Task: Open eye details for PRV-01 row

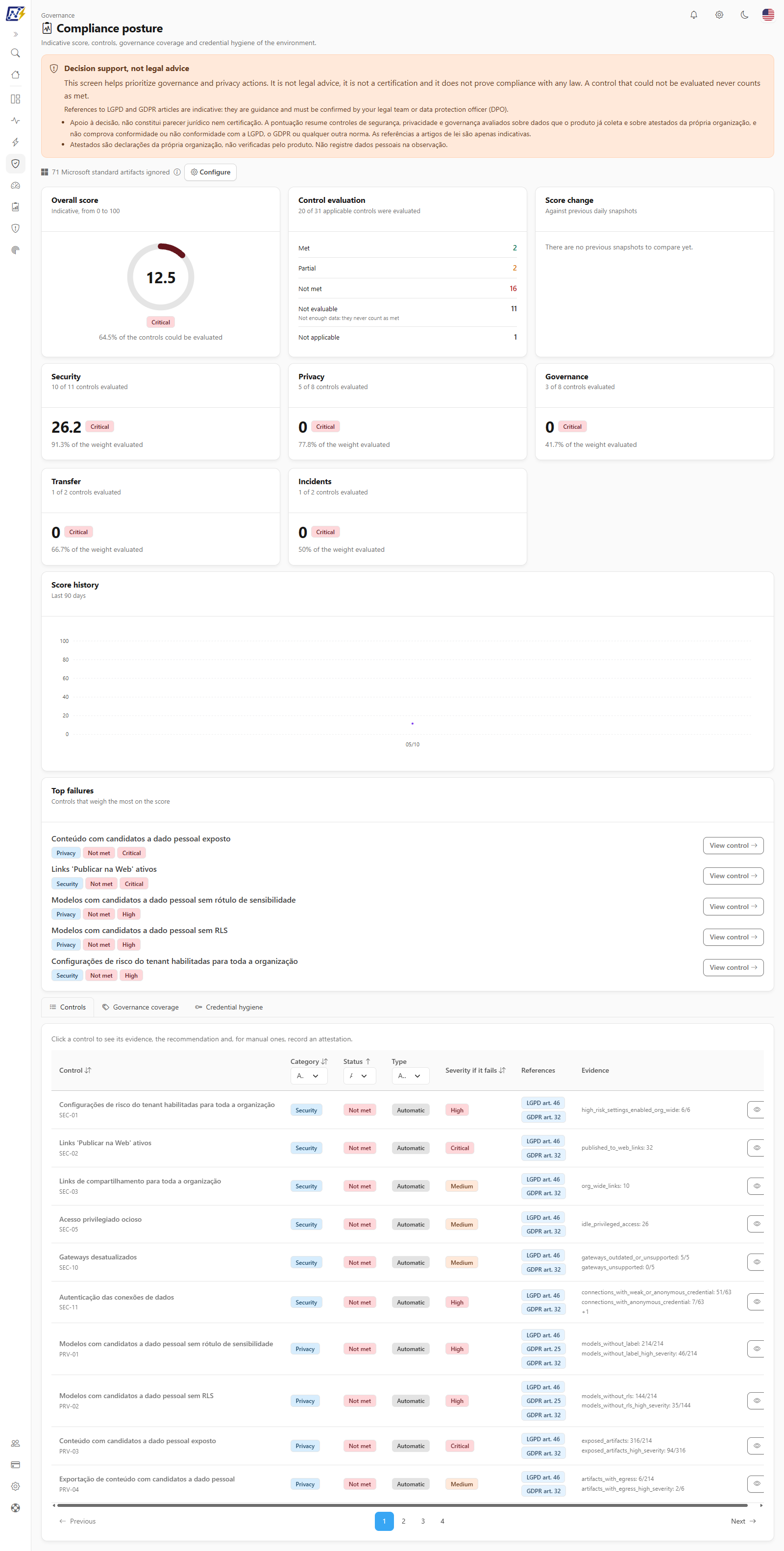Action: [756, 1349]
